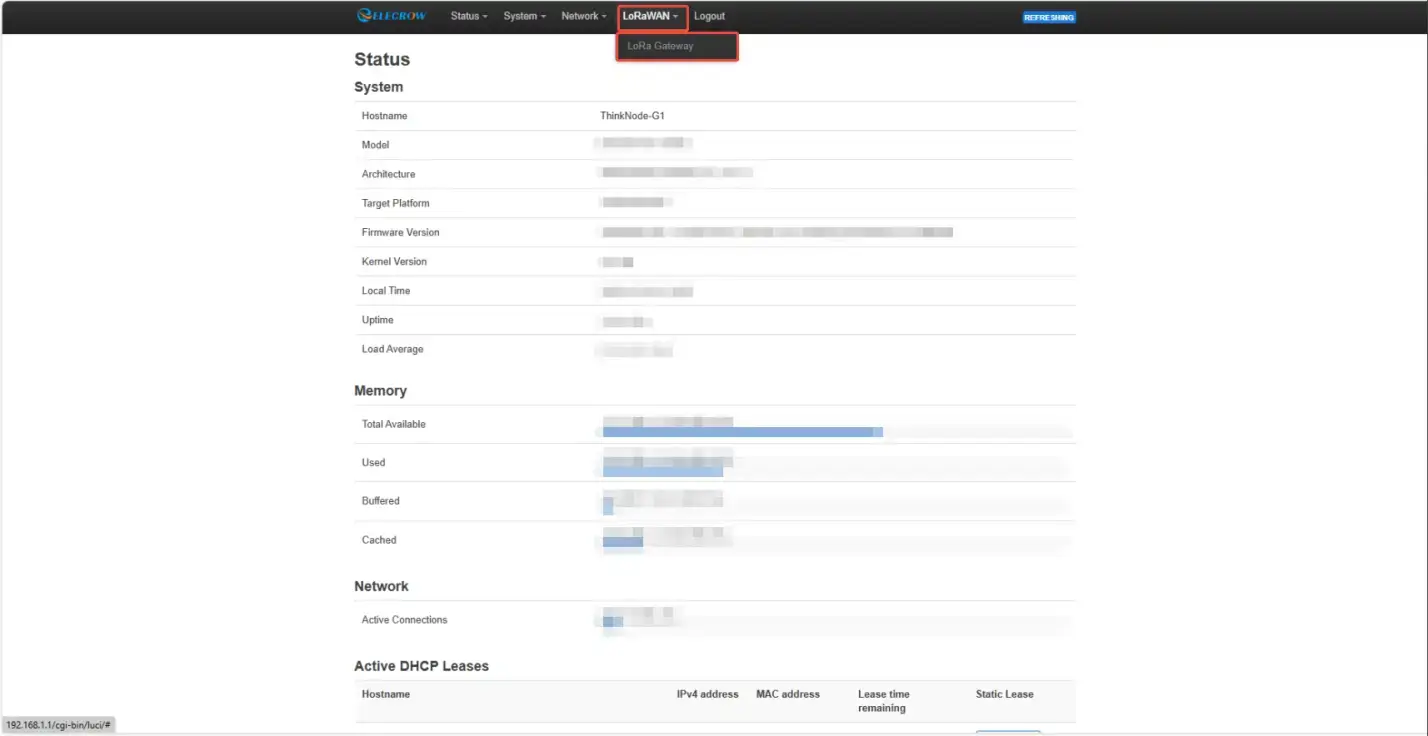Open the Status dropdown menu

click(468, 16)
